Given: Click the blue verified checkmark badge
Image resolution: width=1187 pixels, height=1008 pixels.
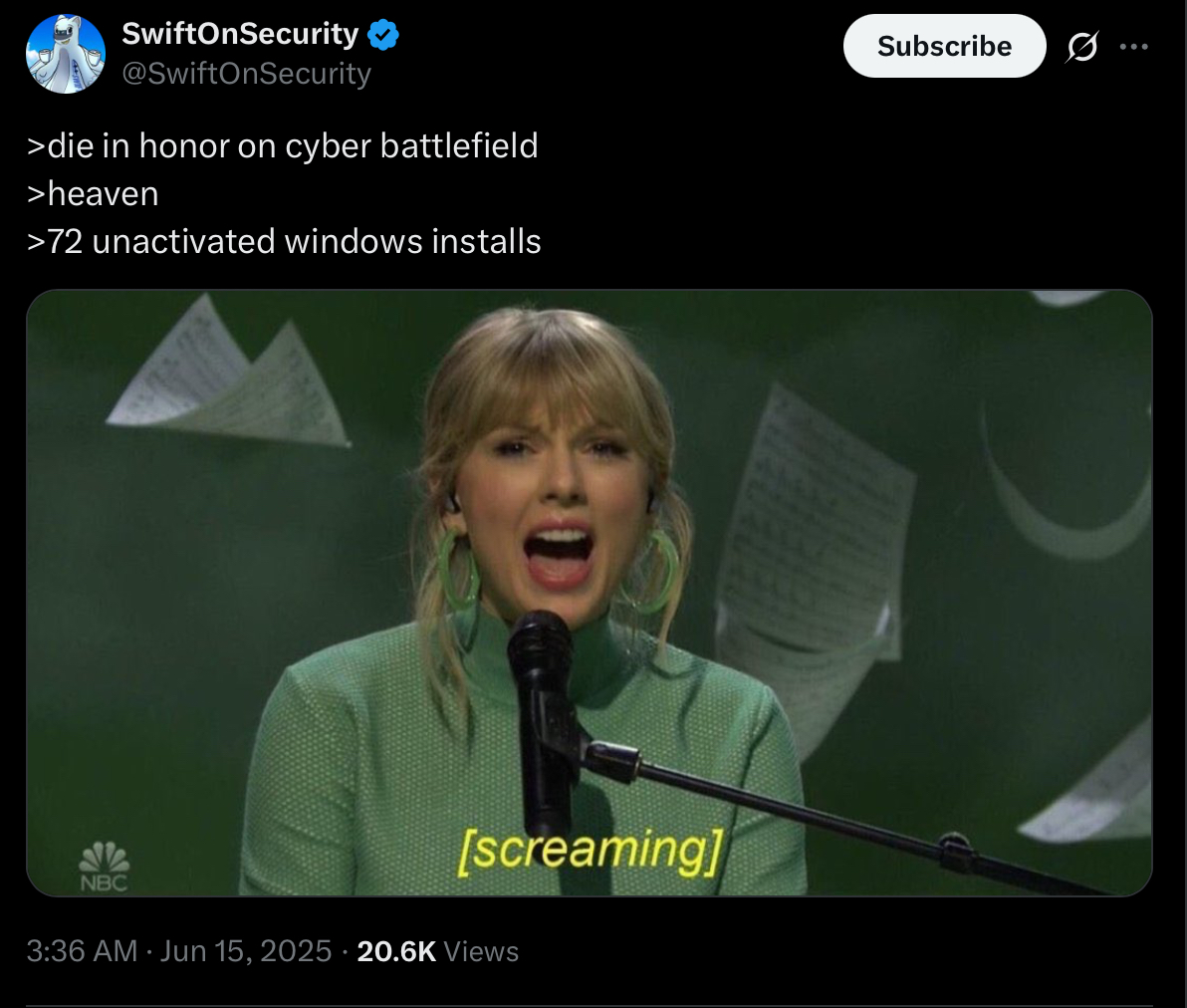Looking at the screenshot, I should pos(383,34).
